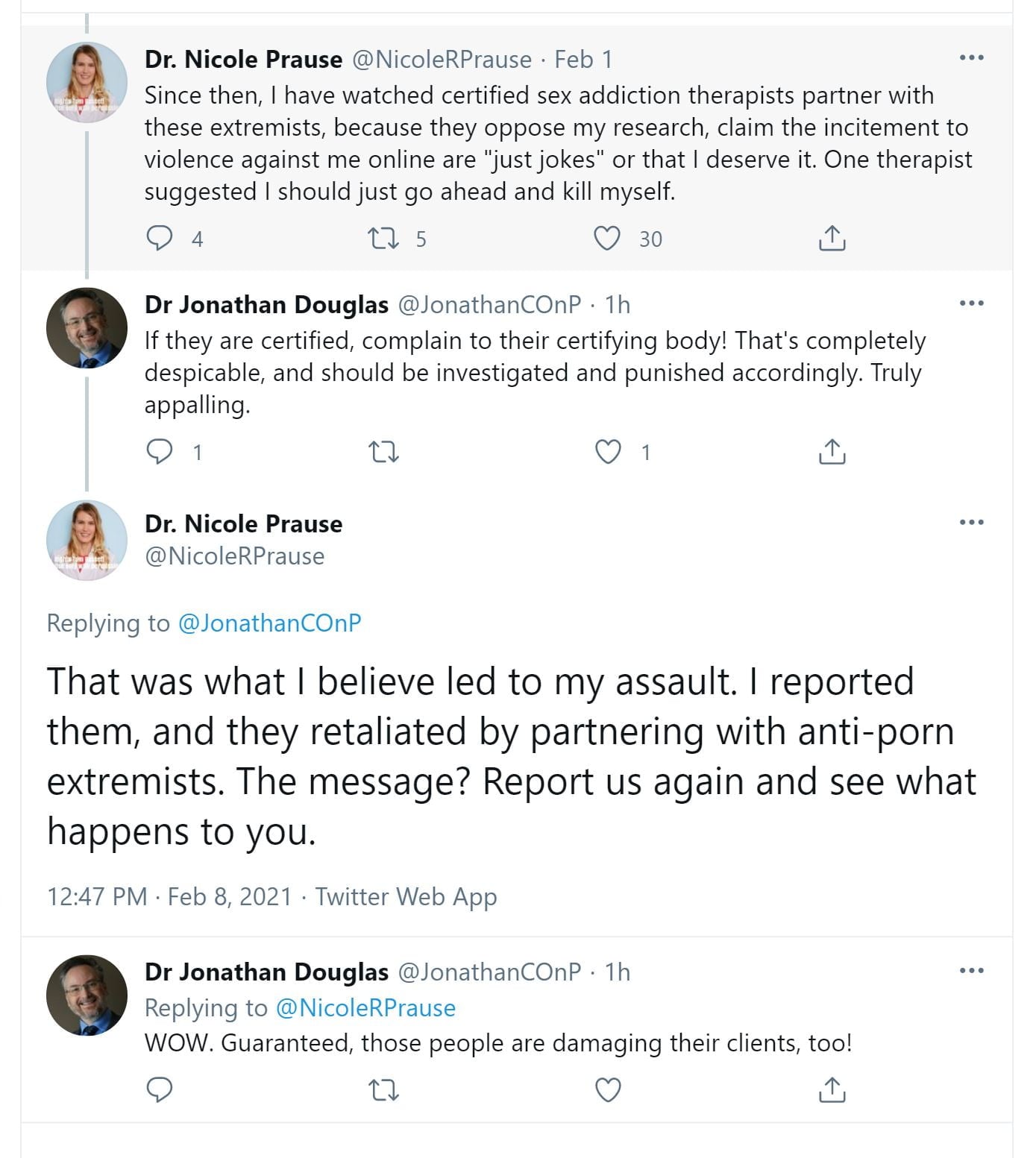This screenshot has width=1036, height=1158.
Task: Retweet Jonathan Douglas's 'Truly appalling' tweet
Action: pyautogui.click(x=384, y=452)
